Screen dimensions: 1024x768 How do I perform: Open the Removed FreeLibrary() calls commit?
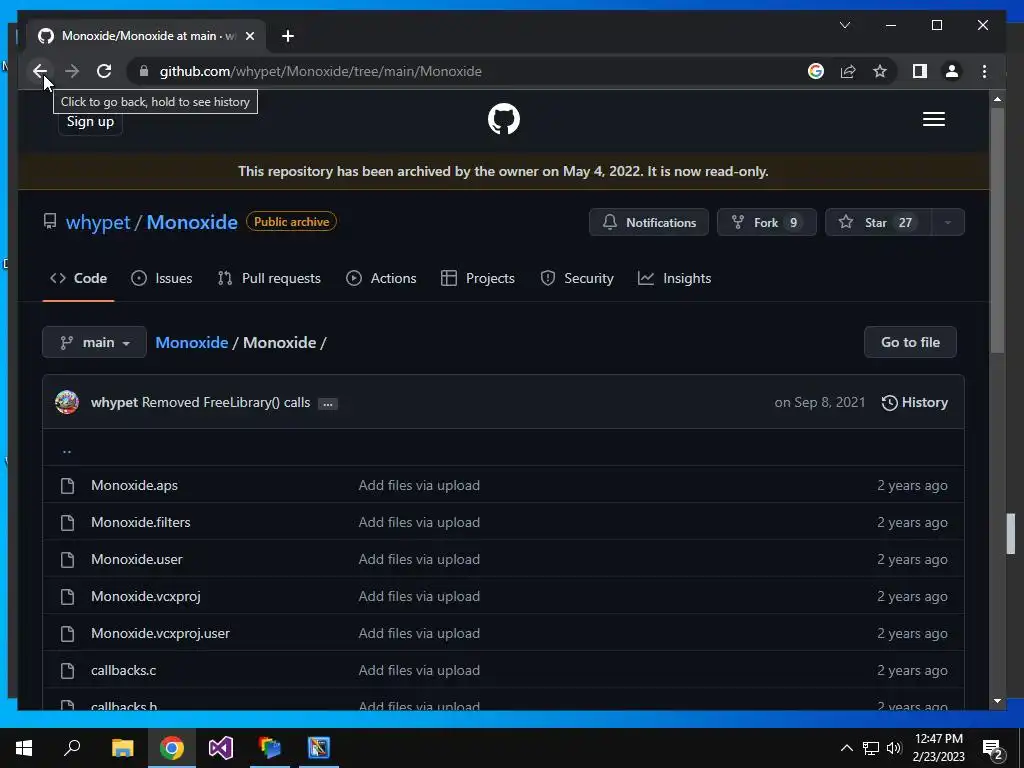click(226, 402)
